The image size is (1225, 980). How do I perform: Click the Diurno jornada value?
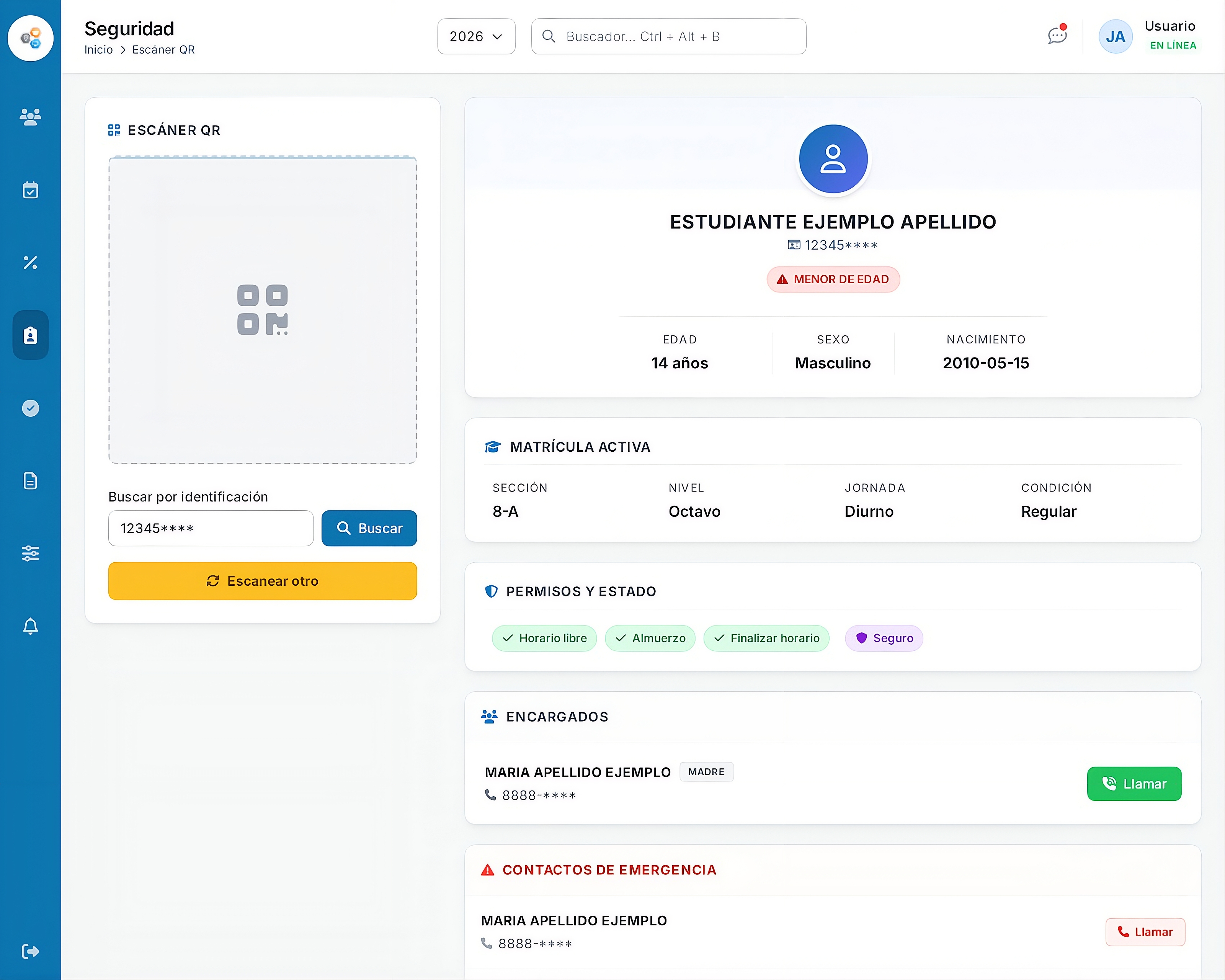coord(869,512)
